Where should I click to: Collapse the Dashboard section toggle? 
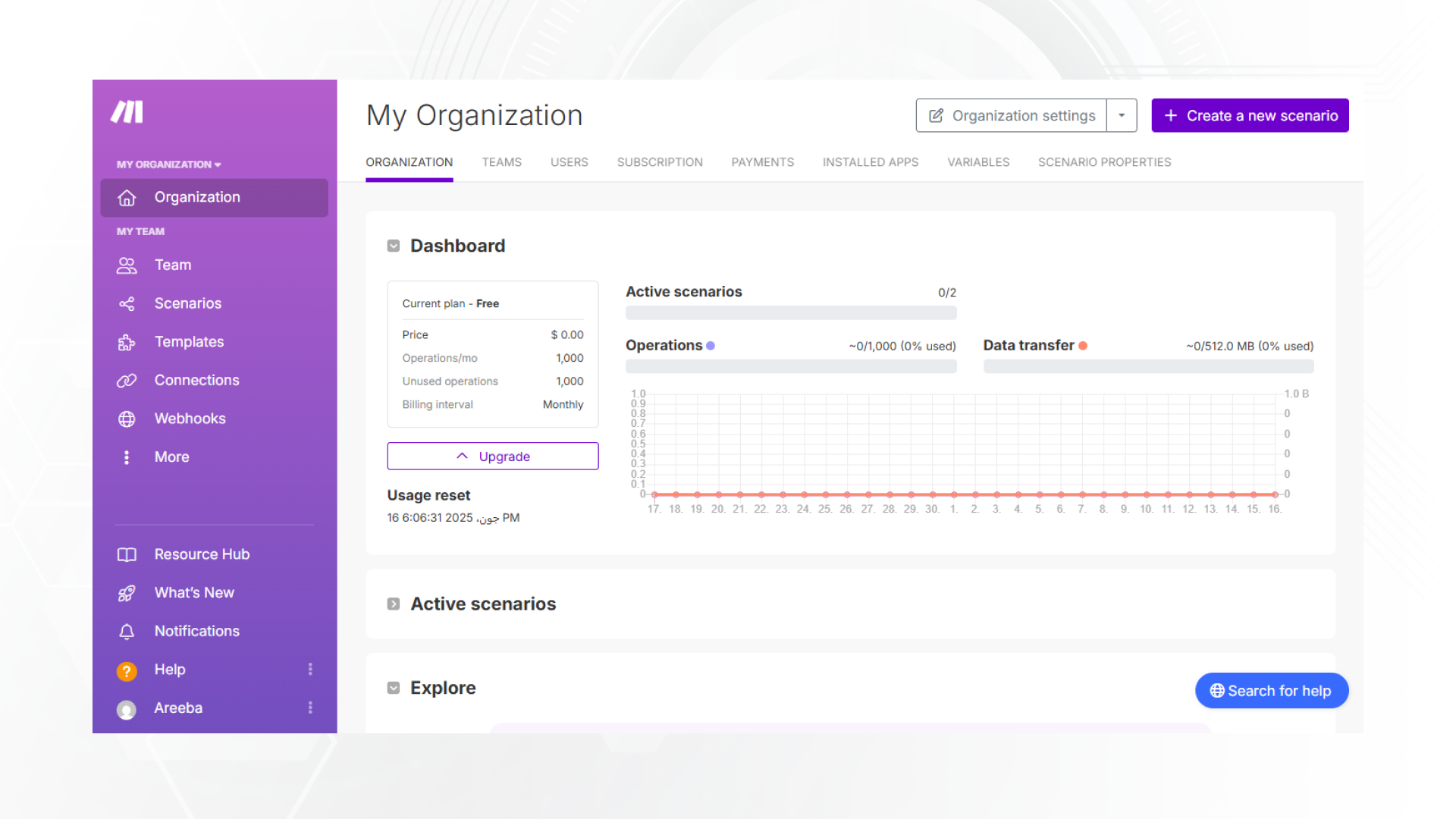coord(394,246)
